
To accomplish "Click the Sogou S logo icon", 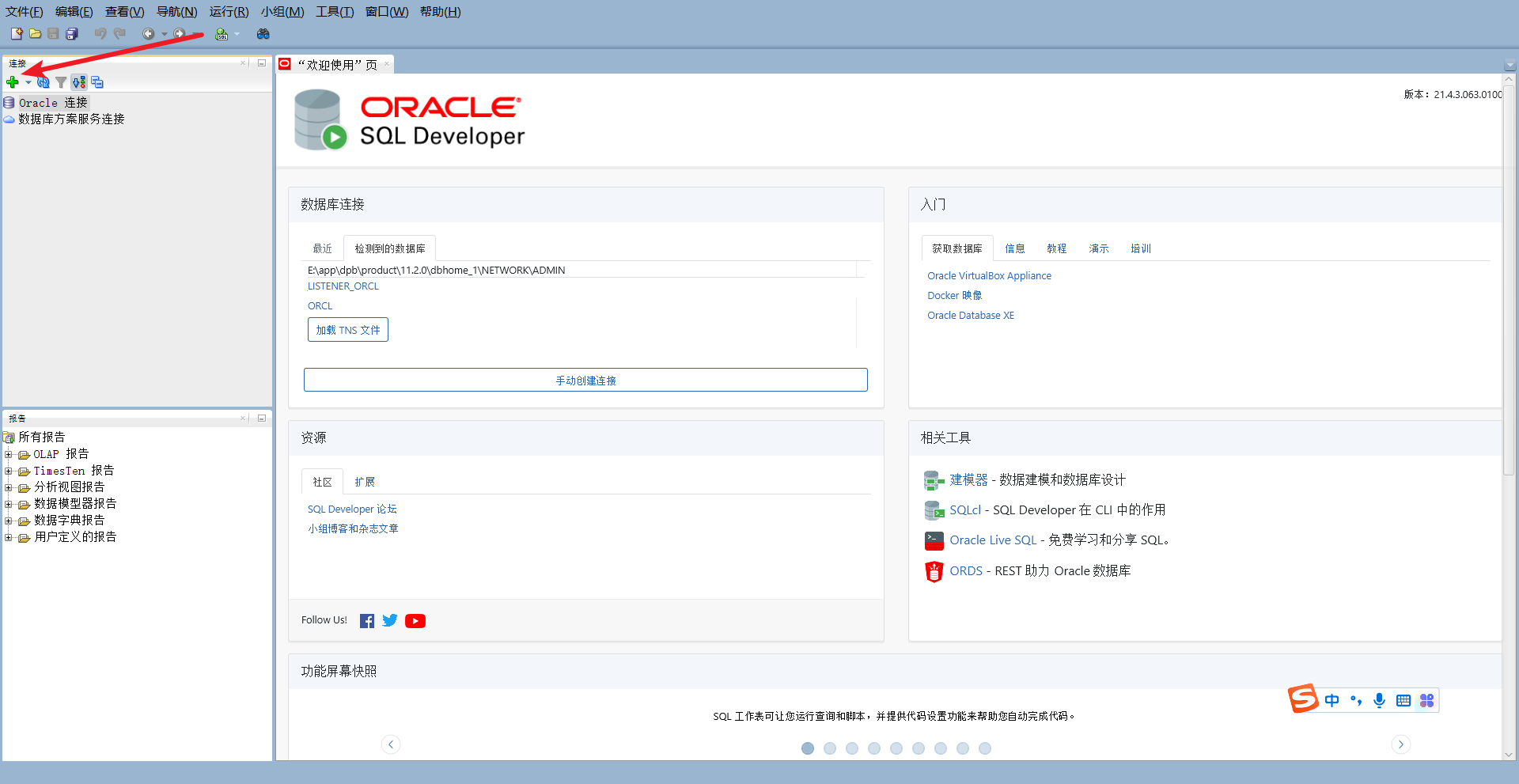I will click(1303, 699).
